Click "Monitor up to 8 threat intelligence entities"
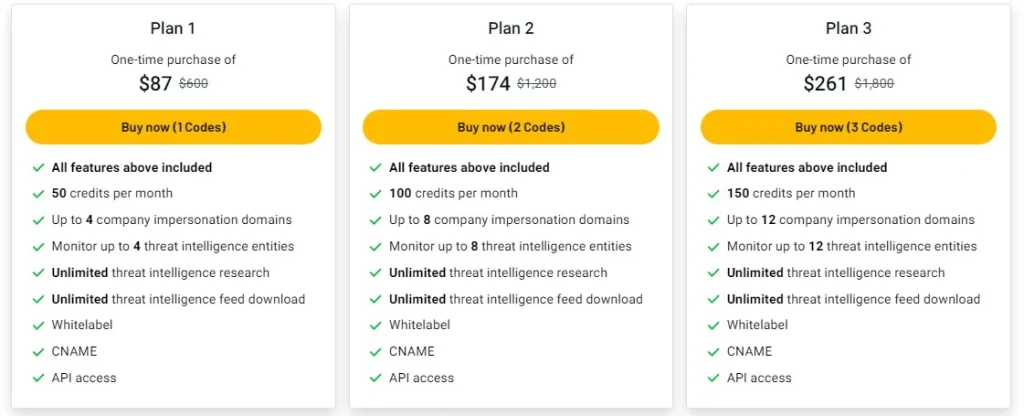 (x=510, y=246)
